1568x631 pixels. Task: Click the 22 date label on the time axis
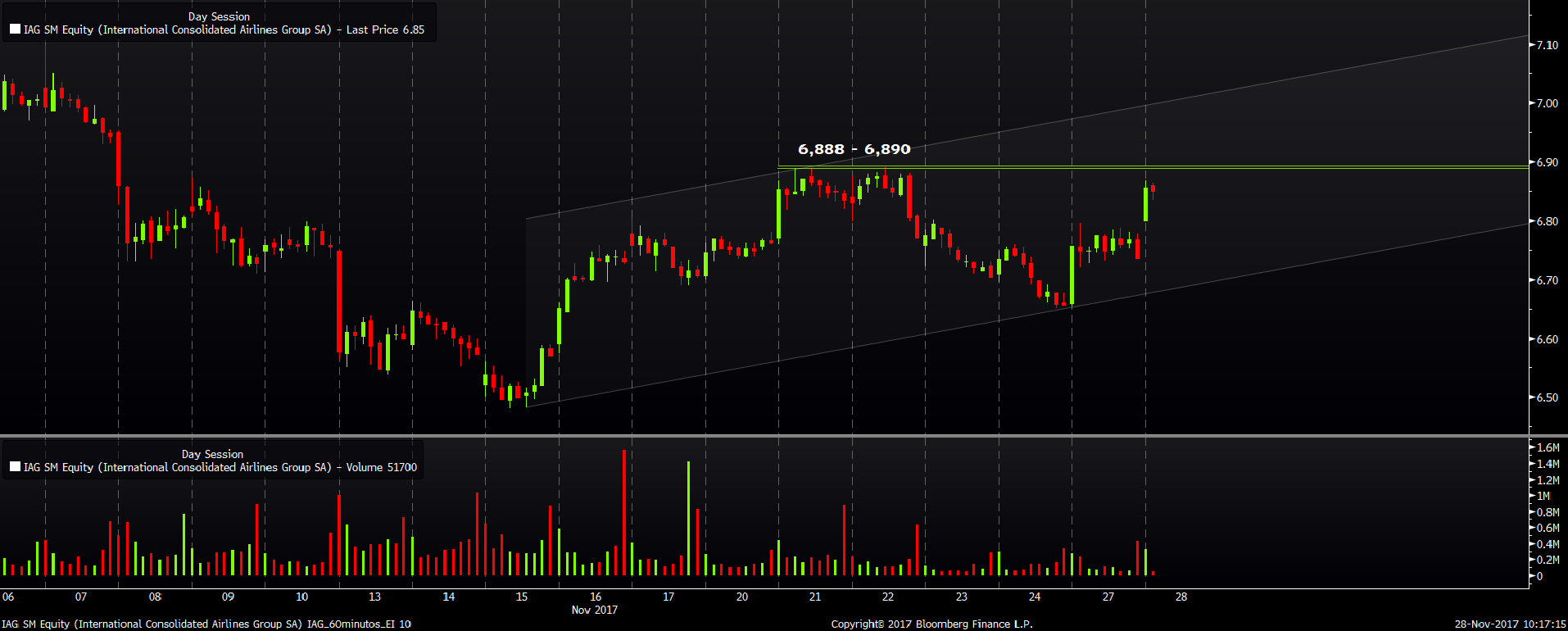point(888,597)
